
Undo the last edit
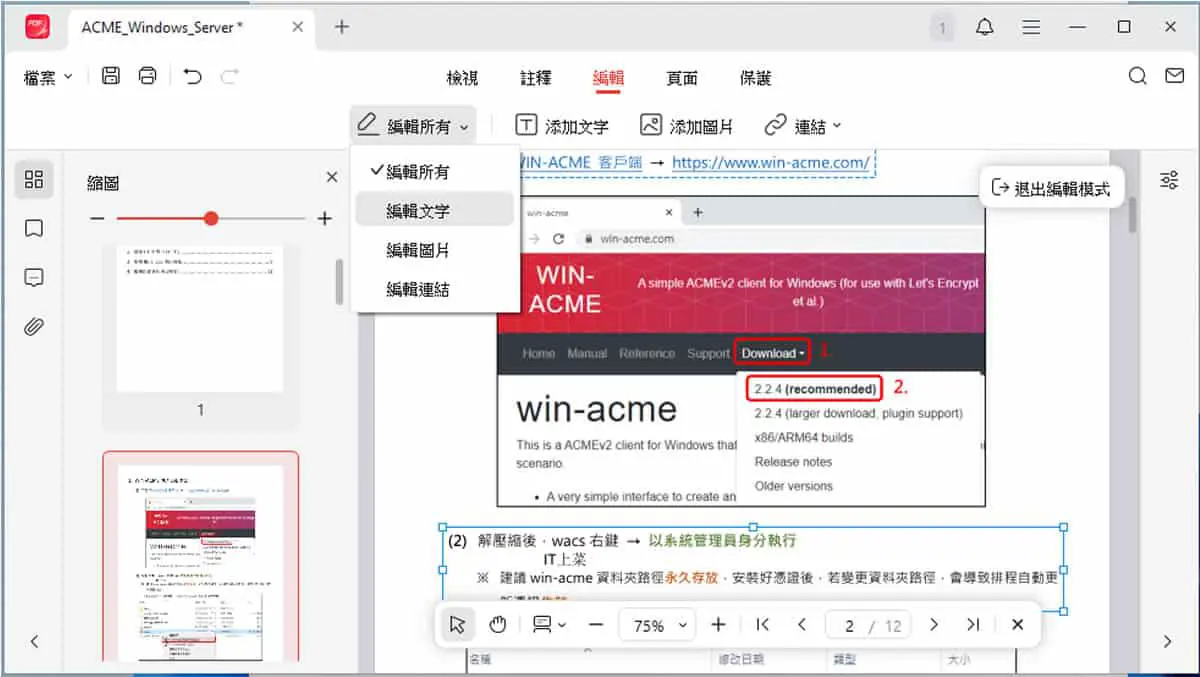(x=192, y=76)
